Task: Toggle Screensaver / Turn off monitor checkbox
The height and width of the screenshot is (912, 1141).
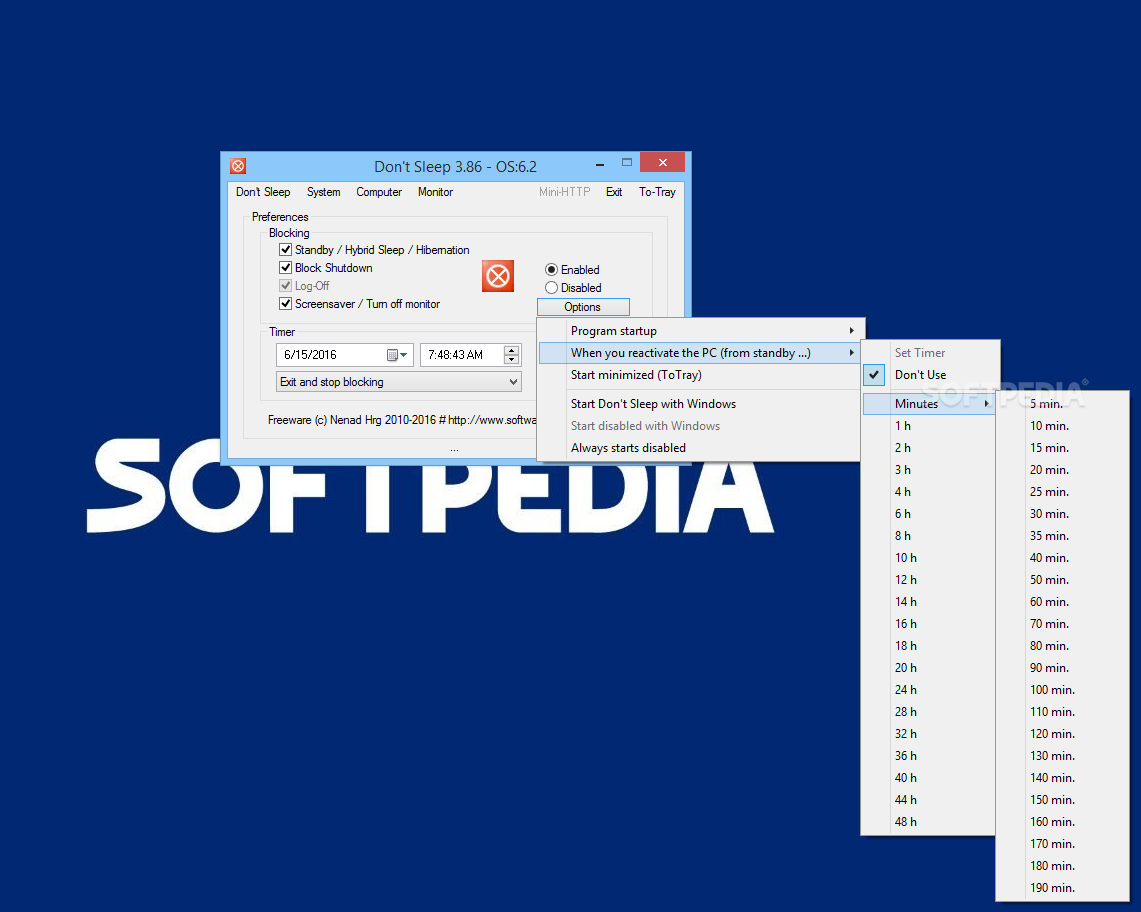Action: click(x=286, y=304)
